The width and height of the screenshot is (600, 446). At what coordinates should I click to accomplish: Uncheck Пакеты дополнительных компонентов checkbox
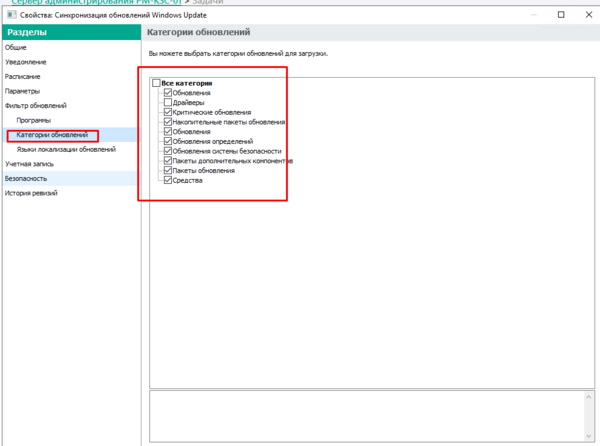coord(168,161)
